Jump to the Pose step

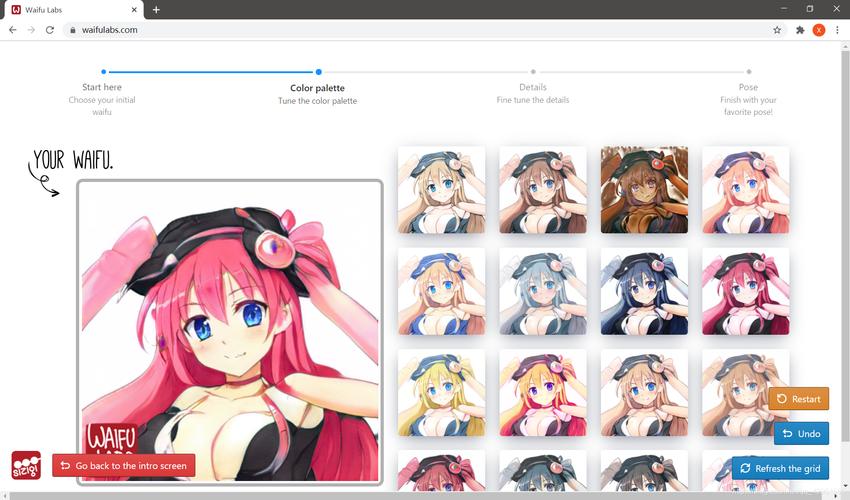tap(748, 99)
